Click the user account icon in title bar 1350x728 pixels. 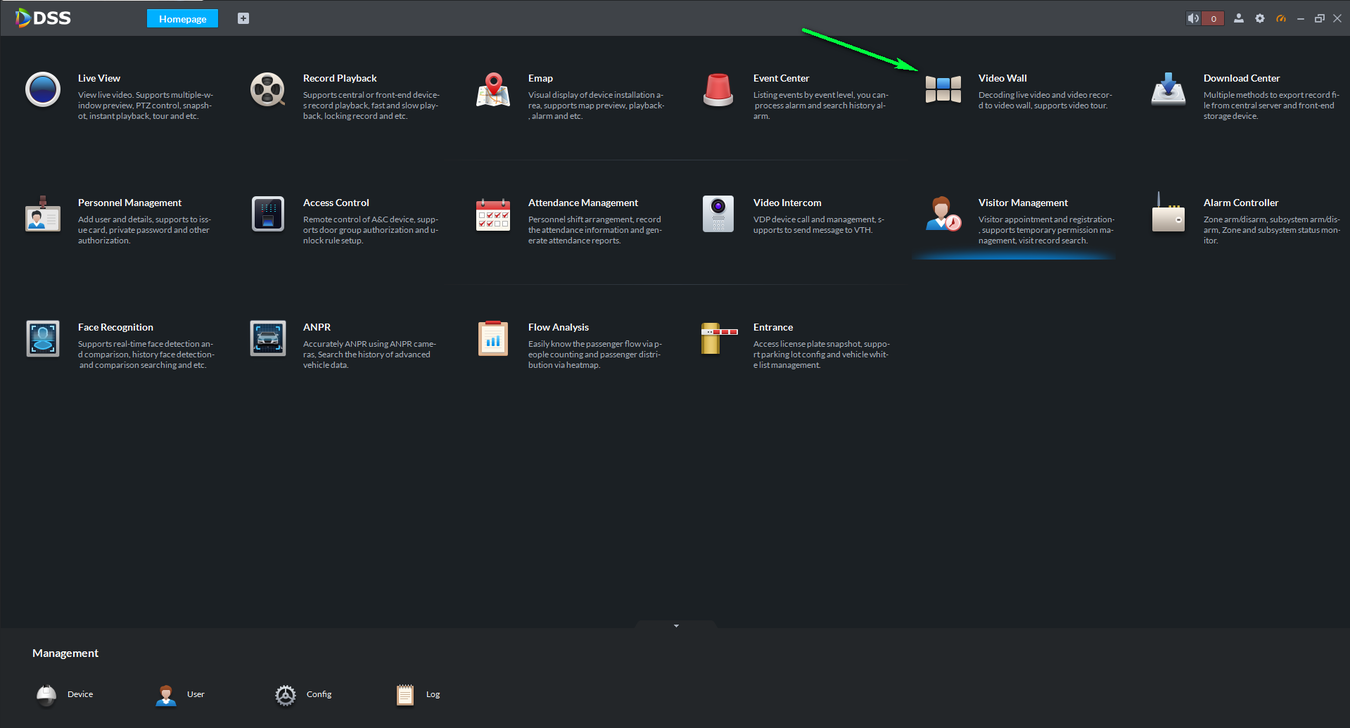point(1239,18)
